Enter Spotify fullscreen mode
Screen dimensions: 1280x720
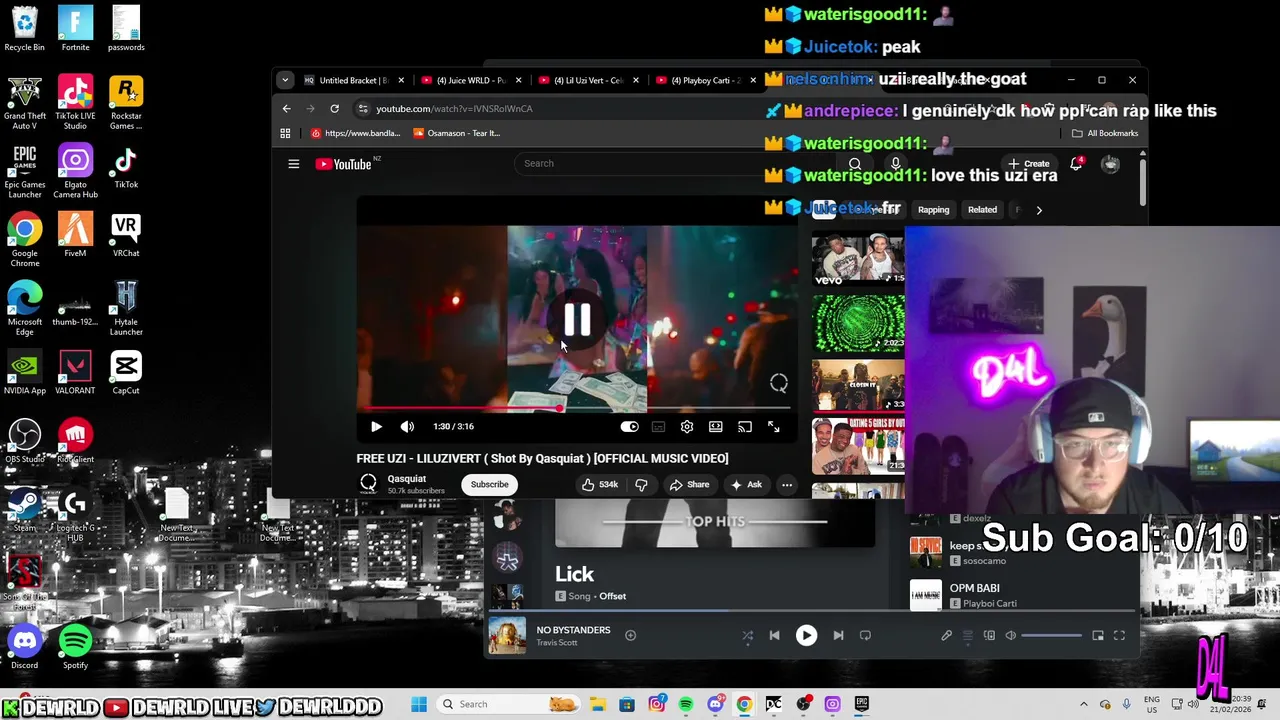pos(1119,635)
